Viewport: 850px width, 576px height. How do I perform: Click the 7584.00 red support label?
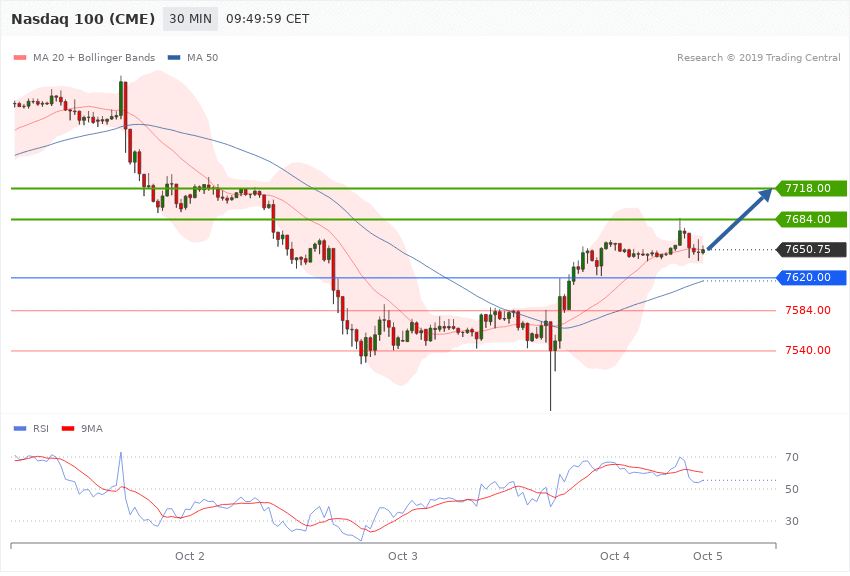808,310
